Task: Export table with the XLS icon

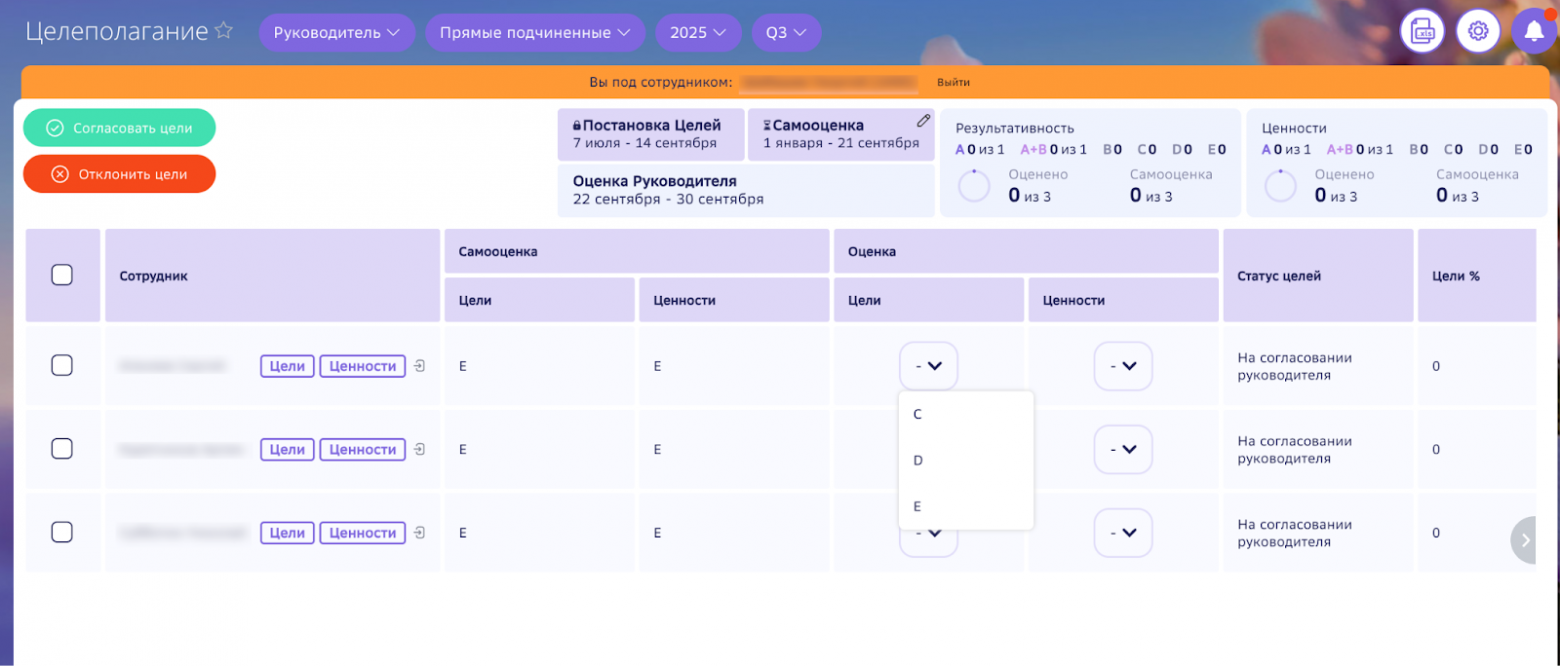Action: click(1422, 32)
